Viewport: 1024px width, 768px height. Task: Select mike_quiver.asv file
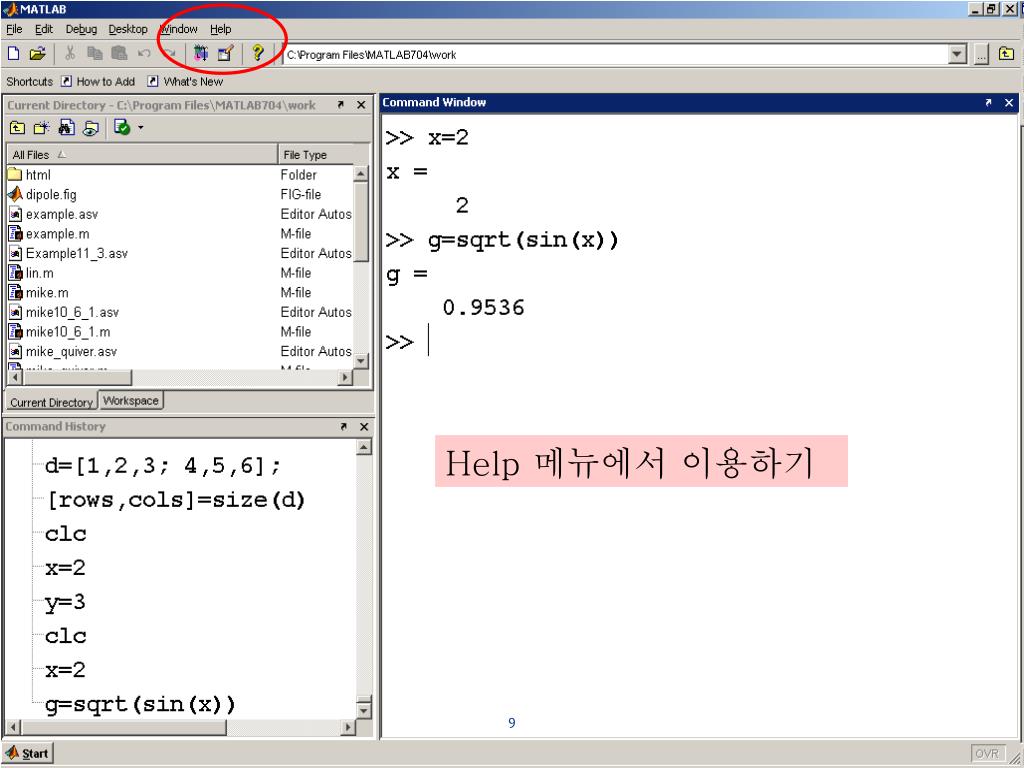click(x=71, y=351)
